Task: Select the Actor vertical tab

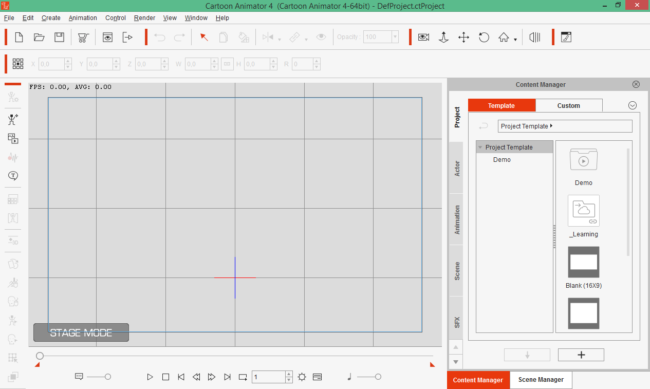Action: coord(456,168)
